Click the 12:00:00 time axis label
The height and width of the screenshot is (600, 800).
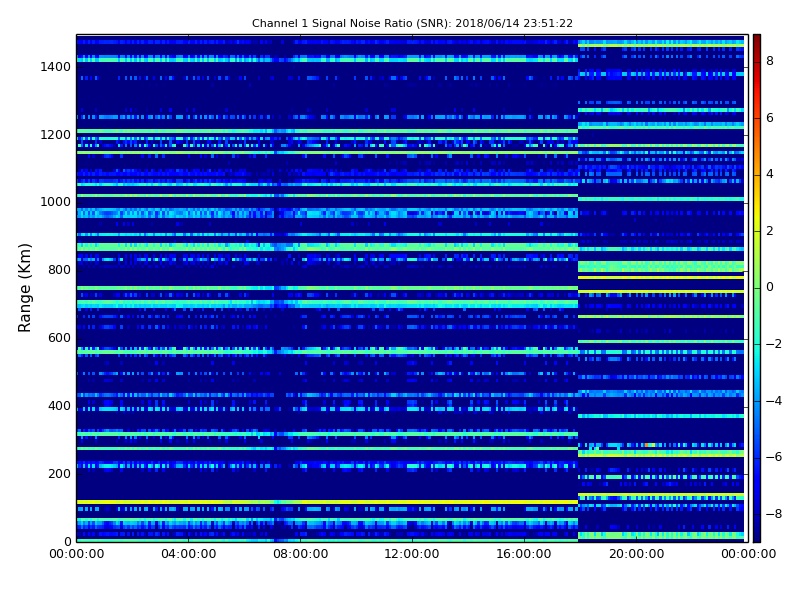coord(412,554)
